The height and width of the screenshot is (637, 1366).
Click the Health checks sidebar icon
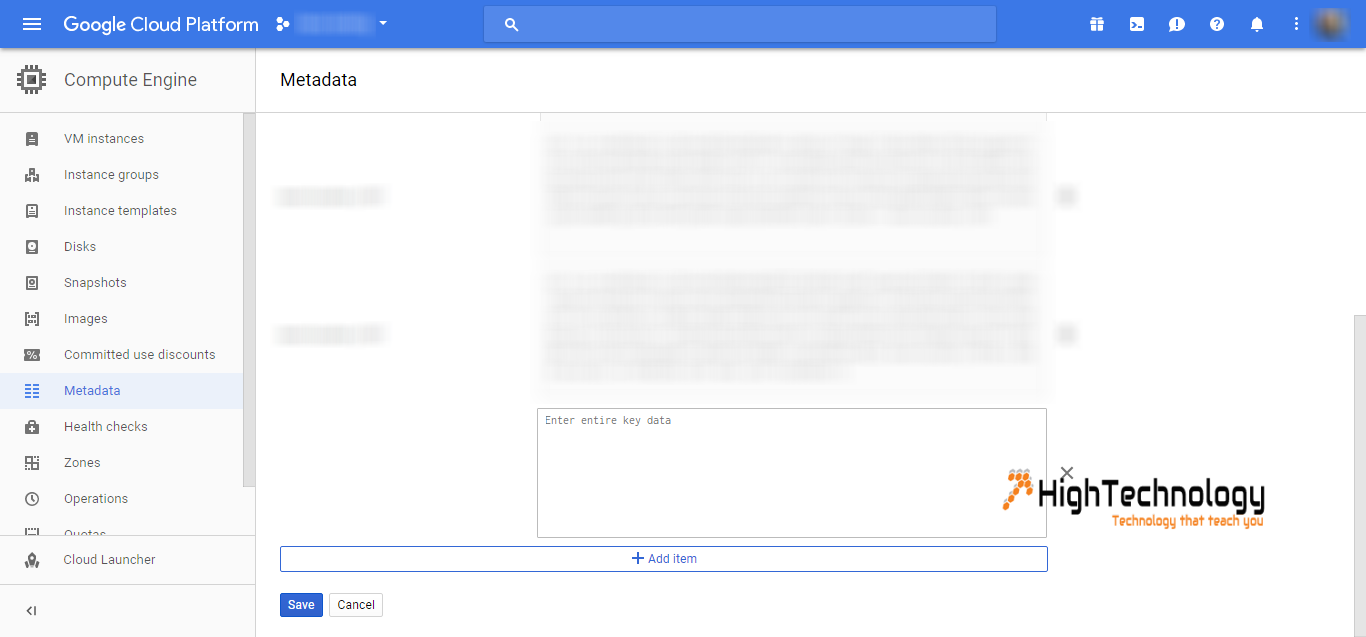tap(32, 427)
